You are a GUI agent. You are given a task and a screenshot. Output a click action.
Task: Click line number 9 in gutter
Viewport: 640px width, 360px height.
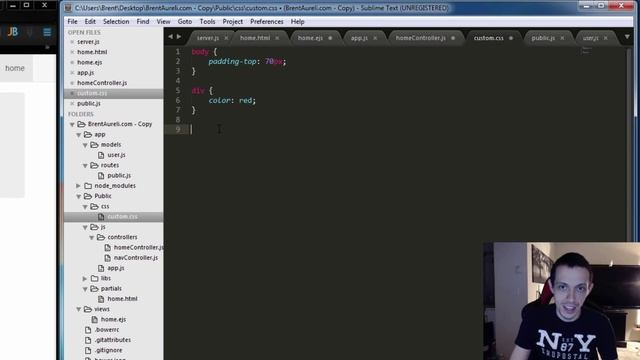click(178, 129)
